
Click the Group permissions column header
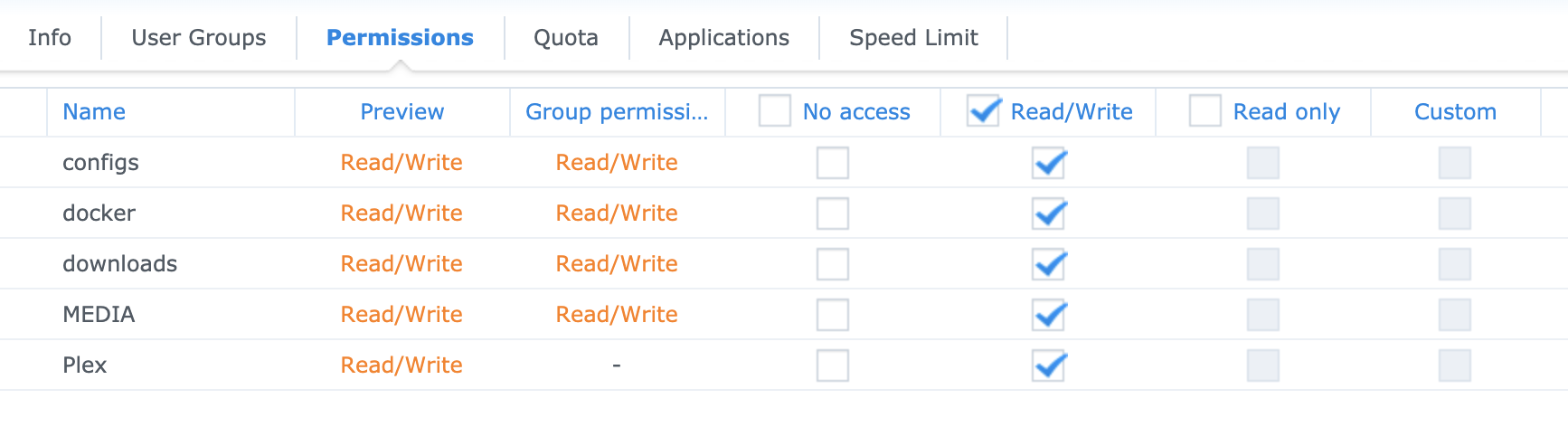pyautogui.click(x=617, y=112)
